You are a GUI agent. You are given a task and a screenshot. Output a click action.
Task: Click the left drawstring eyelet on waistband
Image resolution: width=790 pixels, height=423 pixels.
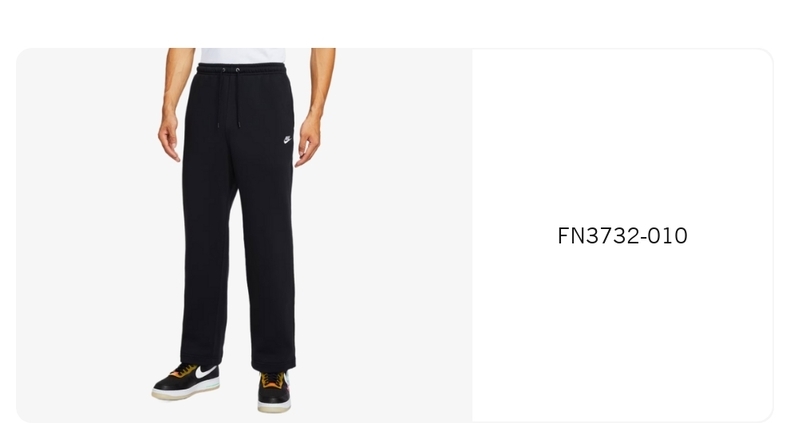click(x=224, y=69)
